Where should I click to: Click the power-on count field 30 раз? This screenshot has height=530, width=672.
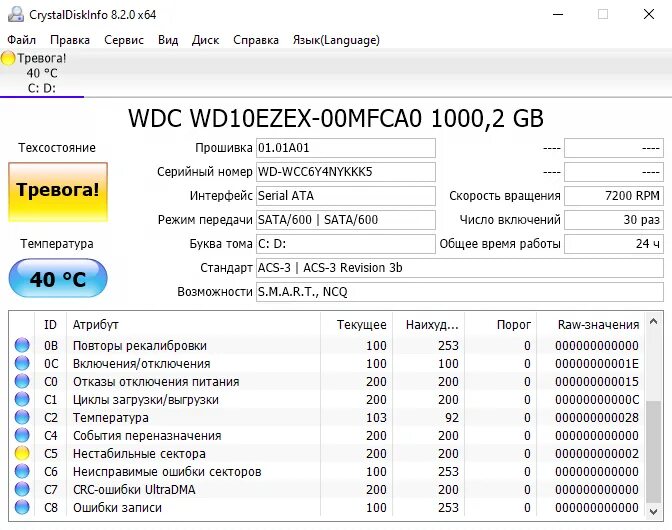point(614,220)
